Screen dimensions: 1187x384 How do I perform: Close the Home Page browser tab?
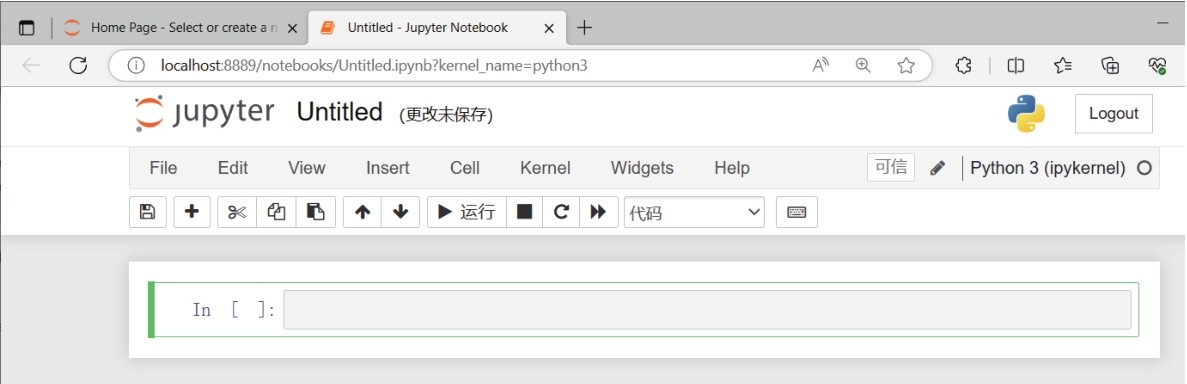pos(292,28)
